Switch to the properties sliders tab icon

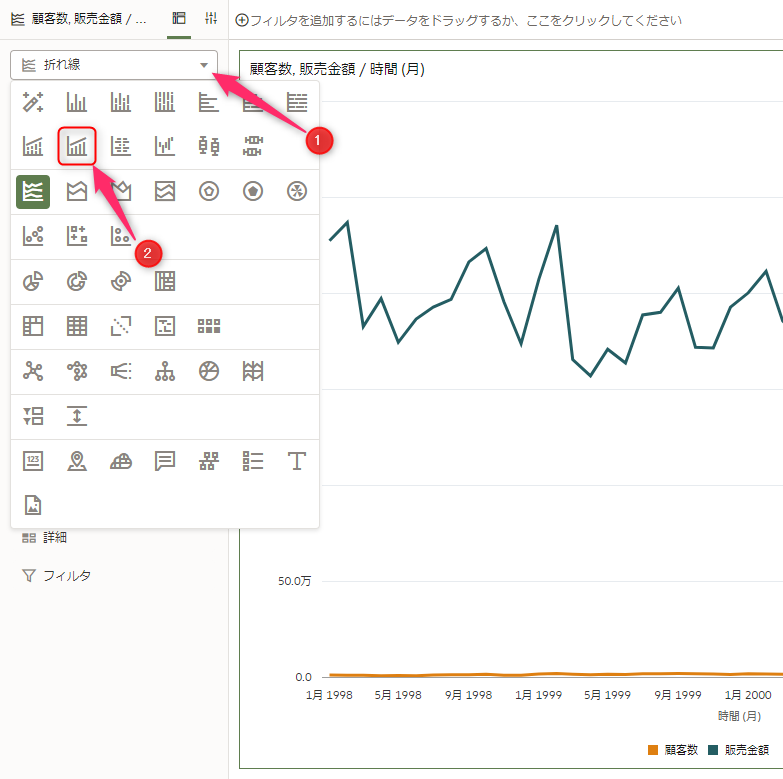click(x=211, y=18)
